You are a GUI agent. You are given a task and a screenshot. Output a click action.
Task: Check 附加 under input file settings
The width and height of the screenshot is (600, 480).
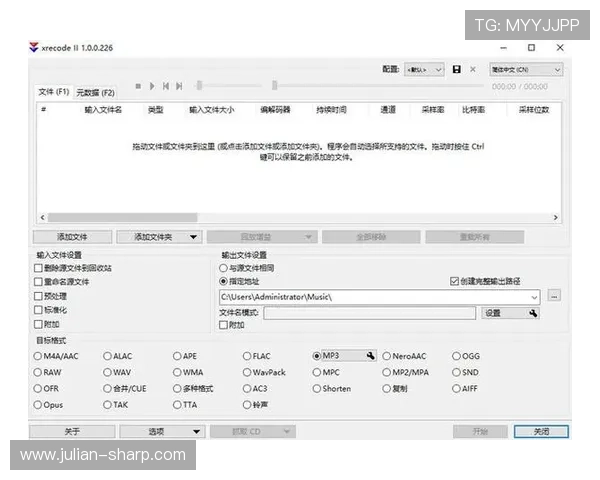point(38,324)
